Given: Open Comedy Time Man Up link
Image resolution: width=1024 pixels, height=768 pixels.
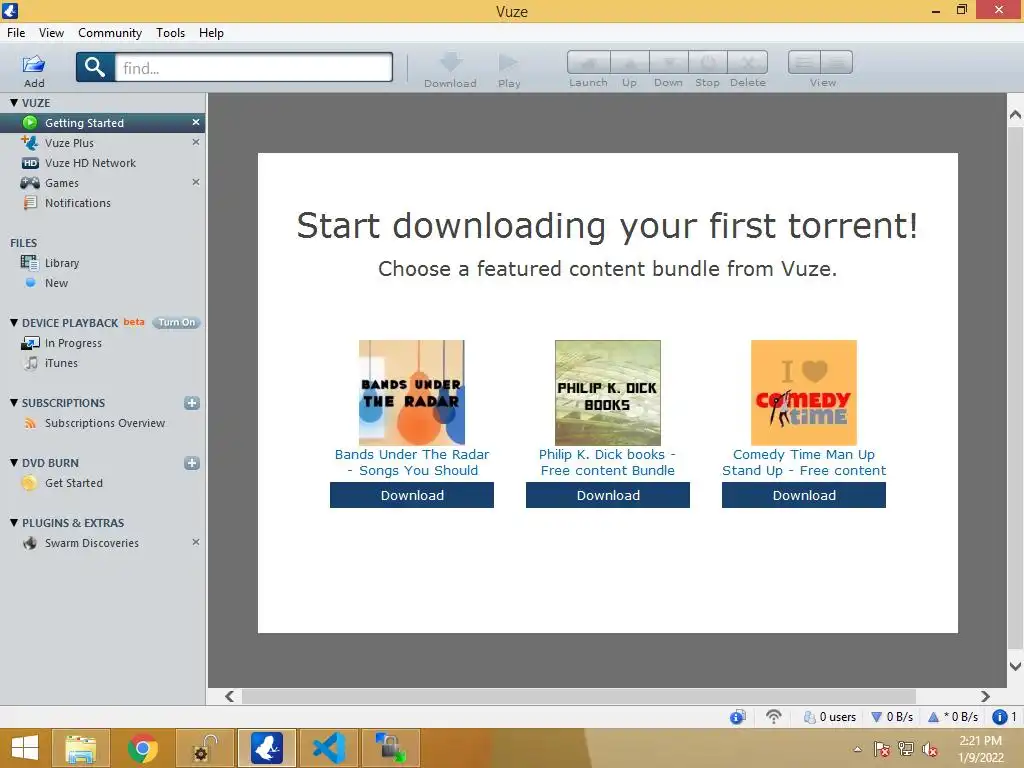Looking at the screenshot, I should pos(804,462).
